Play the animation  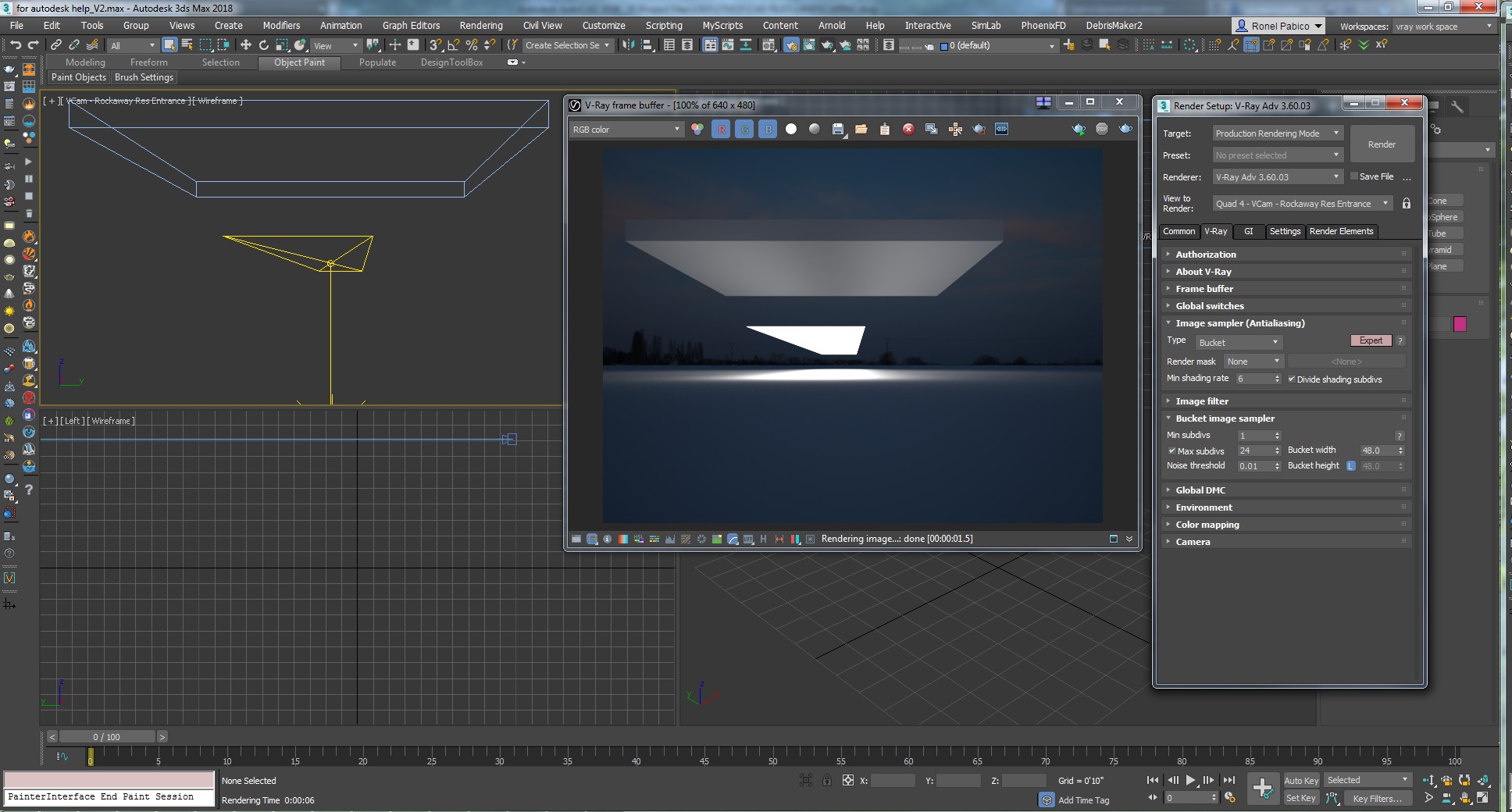1190,780
